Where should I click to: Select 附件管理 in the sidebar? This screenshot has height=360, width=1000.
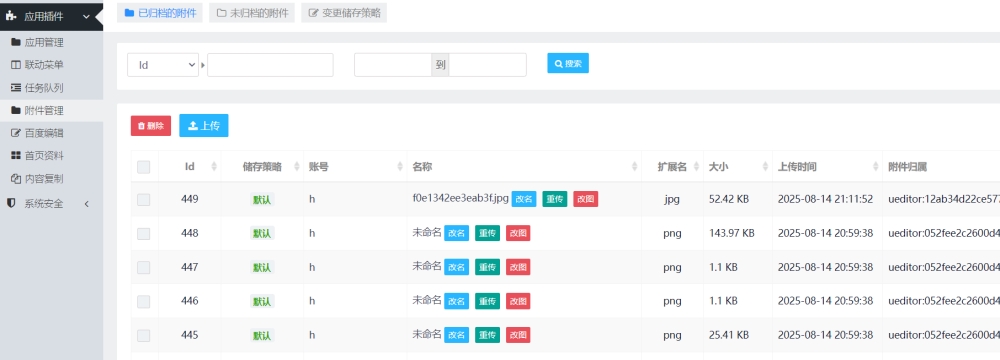coord(44,110)
